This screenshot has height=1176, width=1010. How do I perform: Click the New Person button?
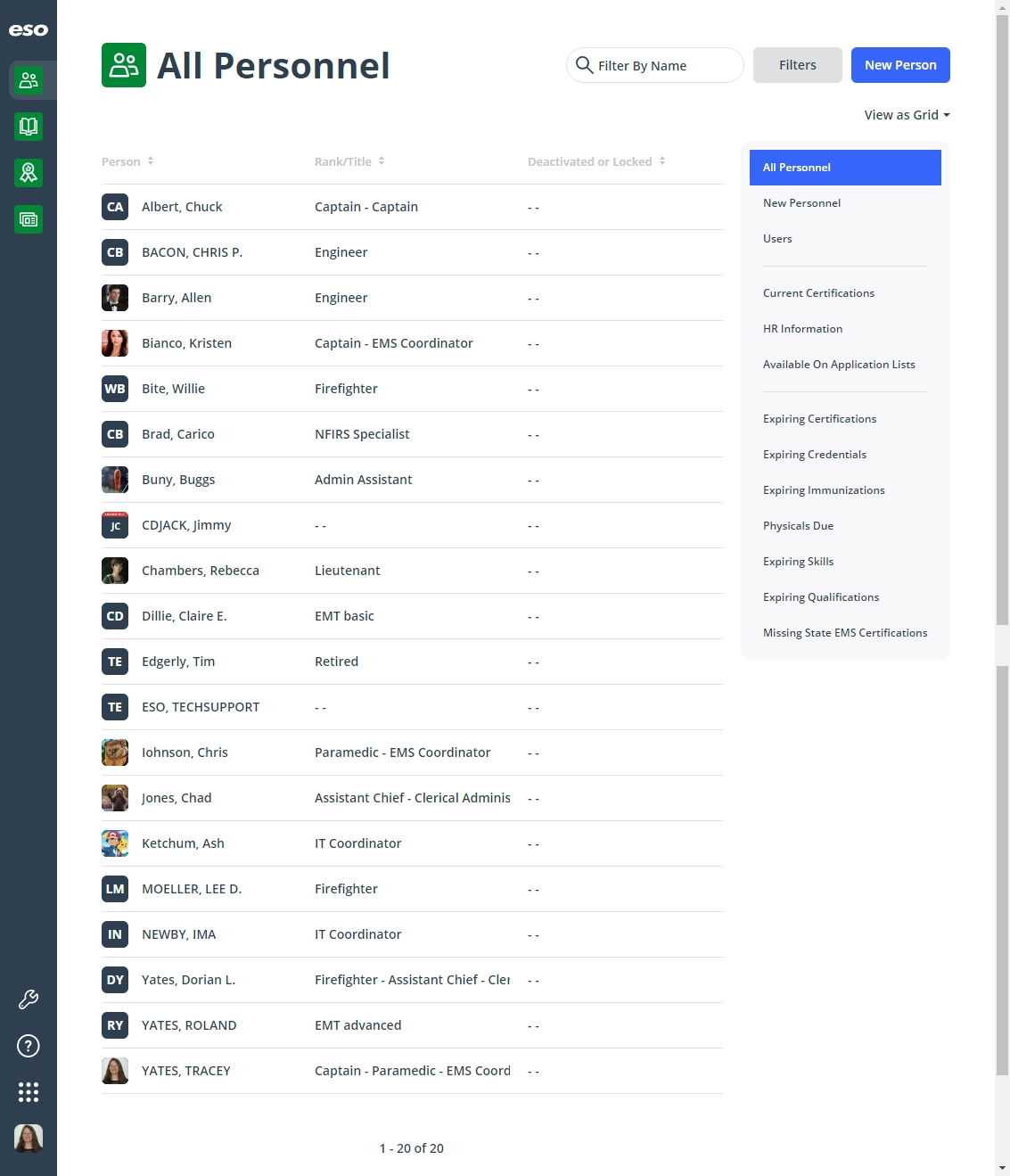coord(900,65)
